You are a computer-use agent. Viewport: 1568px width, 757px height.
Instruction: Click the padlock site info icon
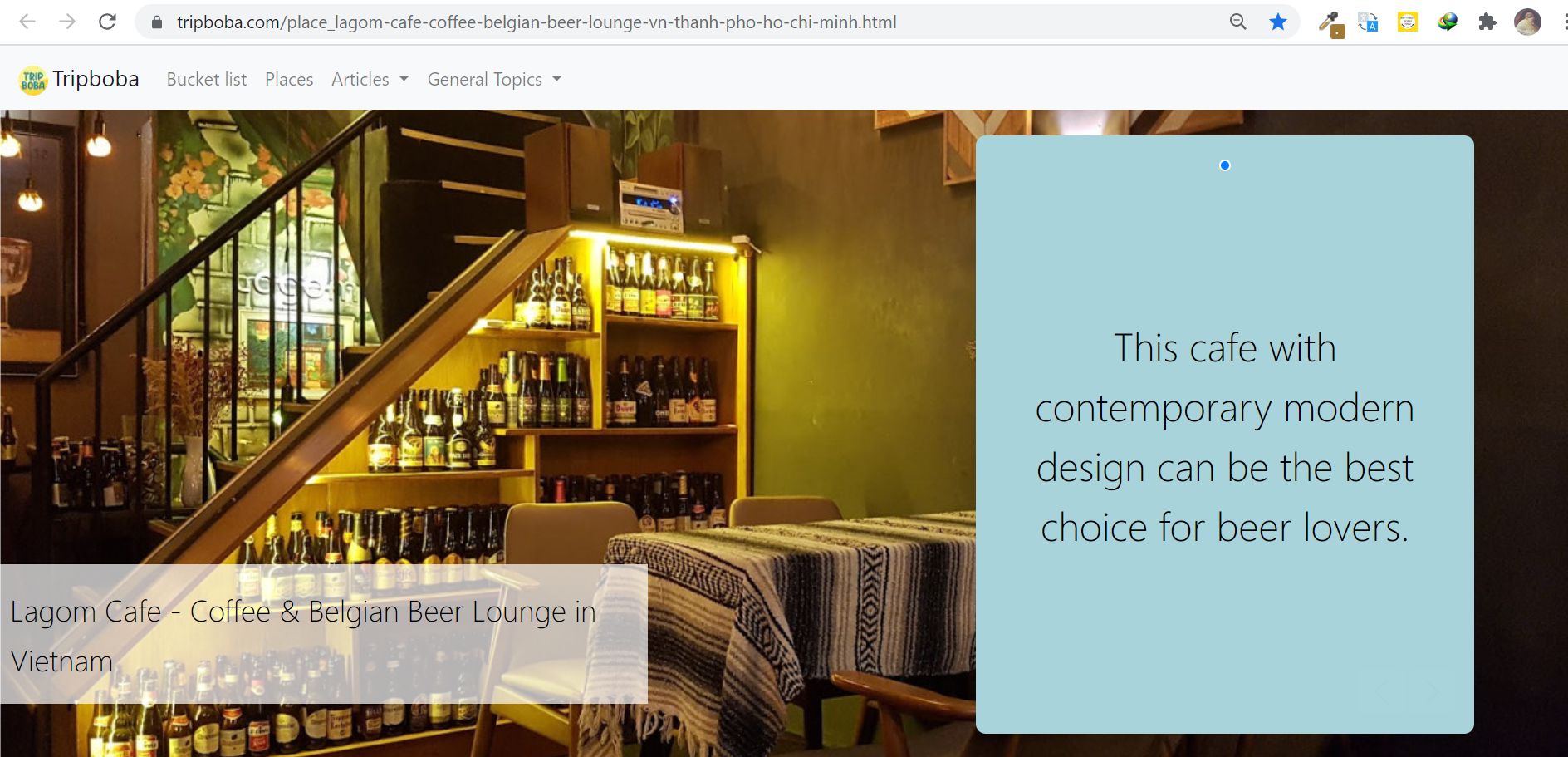click(x=157, y=22)
